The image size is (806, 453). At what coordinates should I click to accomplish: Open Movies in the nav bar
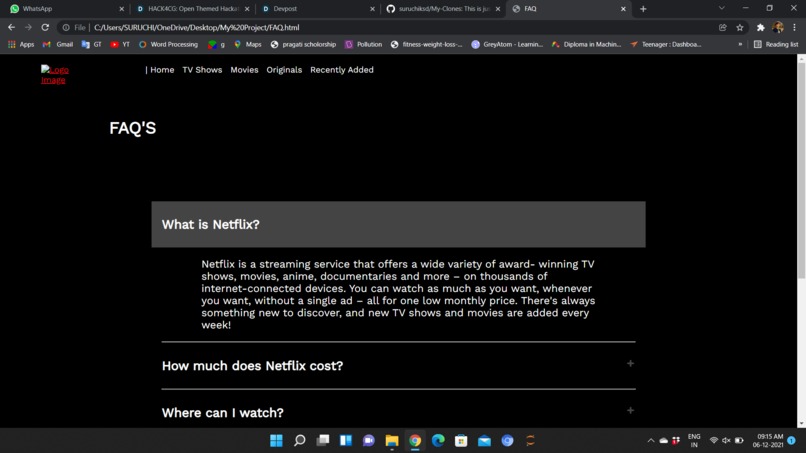[244, 70]
